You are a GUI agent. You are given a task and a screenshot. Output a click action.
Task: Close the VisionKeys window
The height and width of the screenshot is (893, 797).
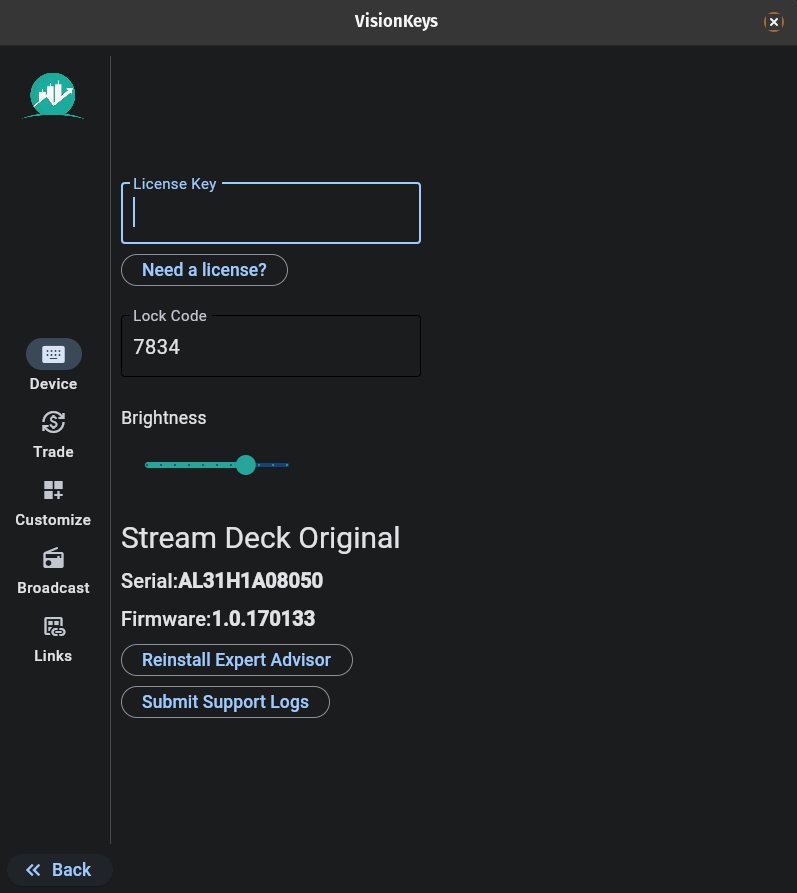774,22
